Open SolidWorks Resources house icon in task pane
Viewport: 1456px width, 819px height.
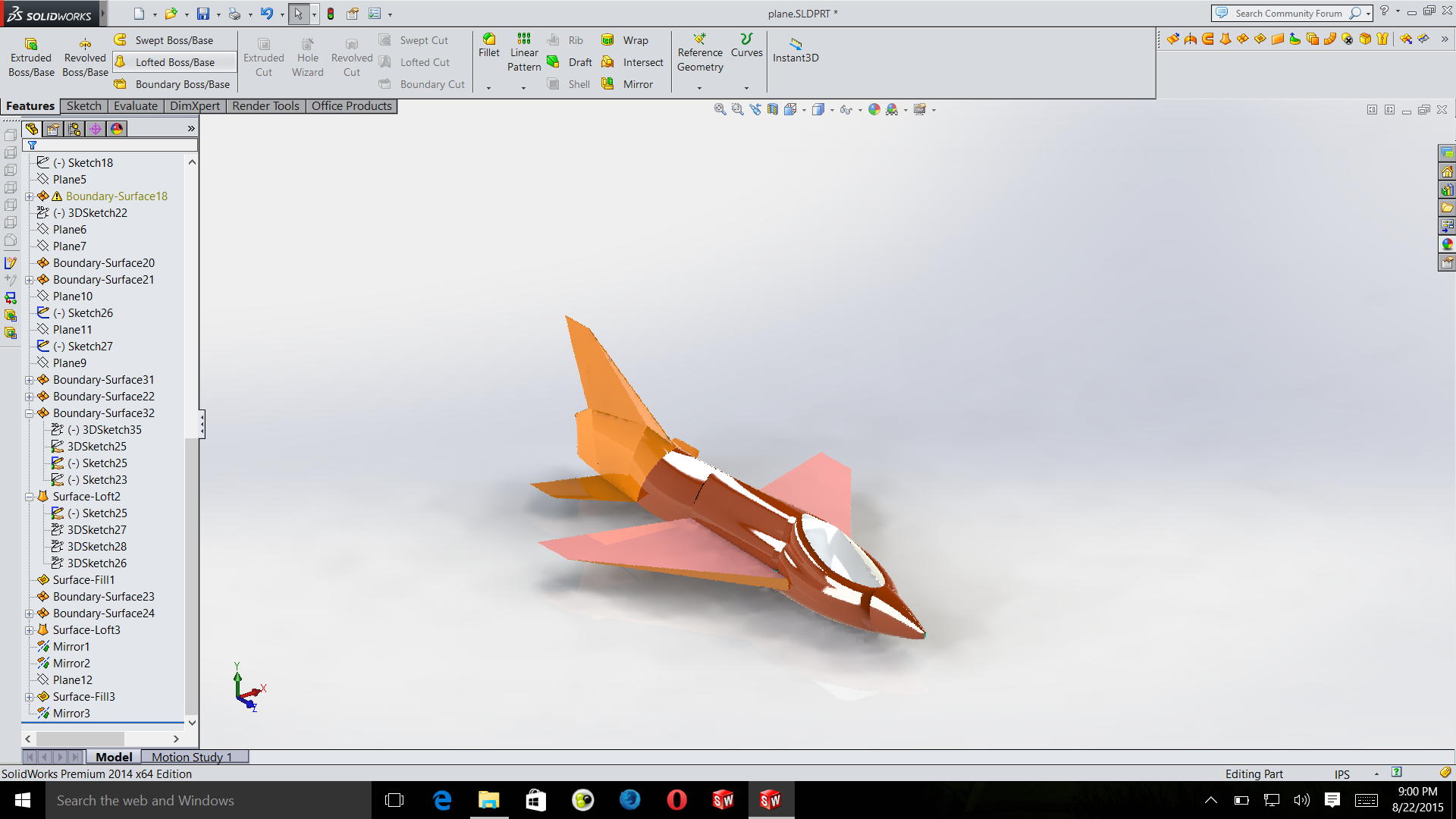(1447, 171)
